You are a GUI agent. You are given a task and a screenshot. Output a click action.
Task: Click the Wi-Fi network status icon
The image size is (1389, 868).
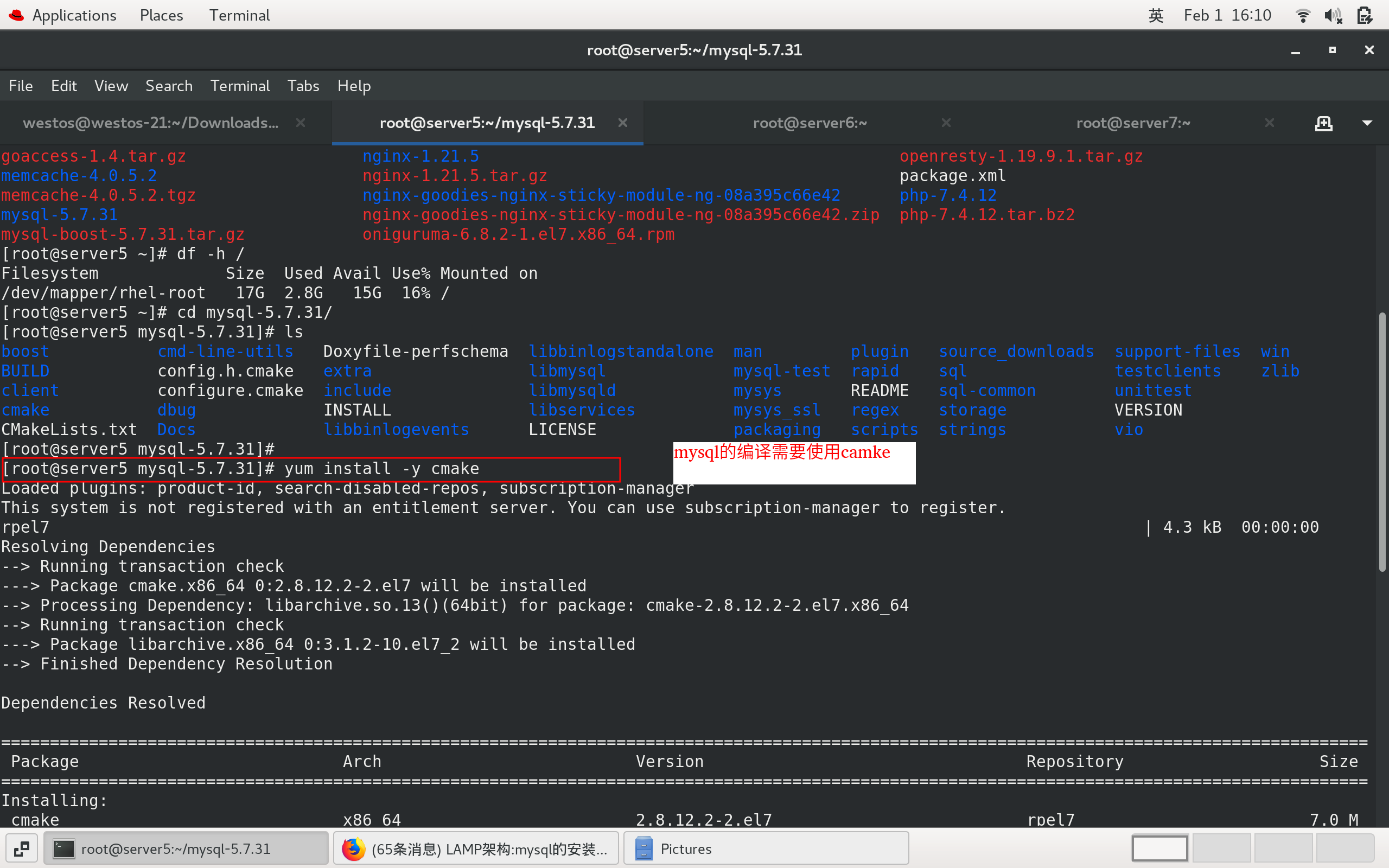(x=1303, y=15)
